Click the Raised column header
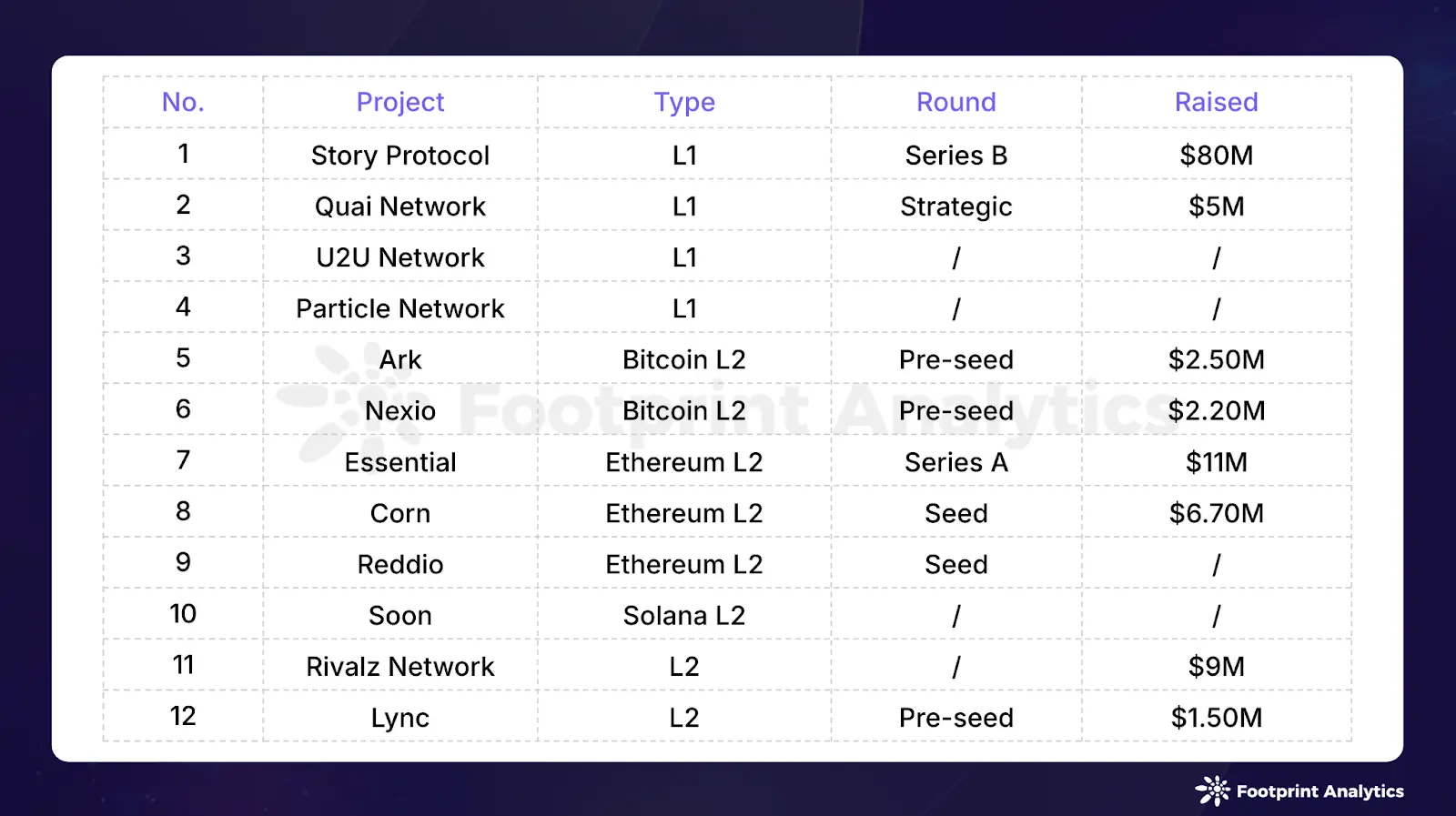The height and width of the screenshot is (816, 1456). click(x=1216, y=102)
